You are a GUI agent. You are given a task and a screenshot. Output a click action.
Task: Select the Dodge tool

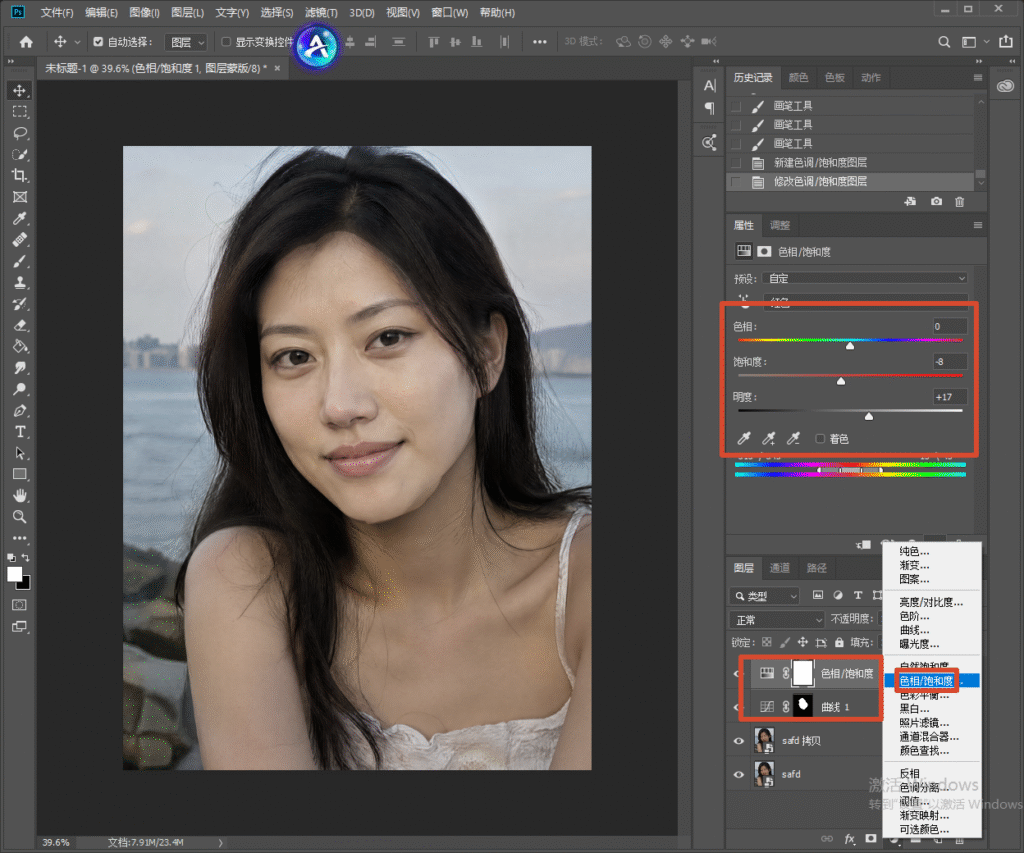point(20,389)
